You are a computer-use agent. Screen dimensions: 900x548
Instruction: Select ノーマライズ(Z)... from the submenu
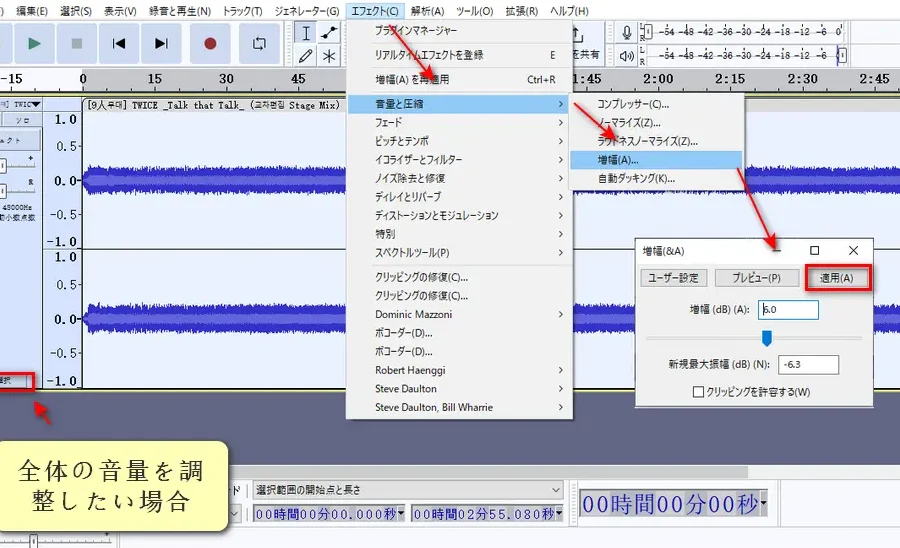coord(656,123)
